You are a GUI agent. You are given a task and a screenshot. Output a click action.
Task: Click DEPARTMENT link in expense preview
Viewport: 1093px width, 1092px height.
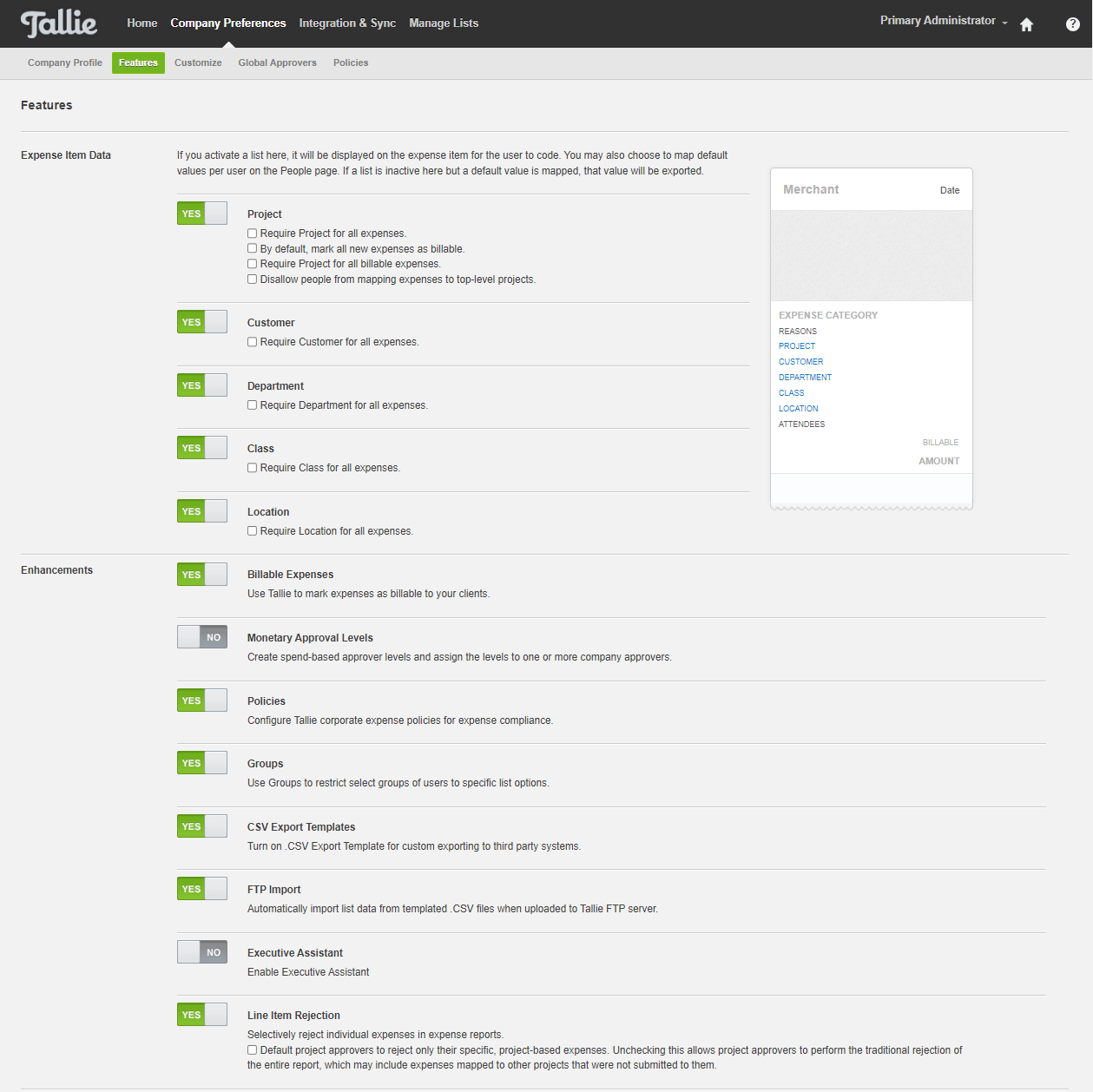[x=805, y=378]
